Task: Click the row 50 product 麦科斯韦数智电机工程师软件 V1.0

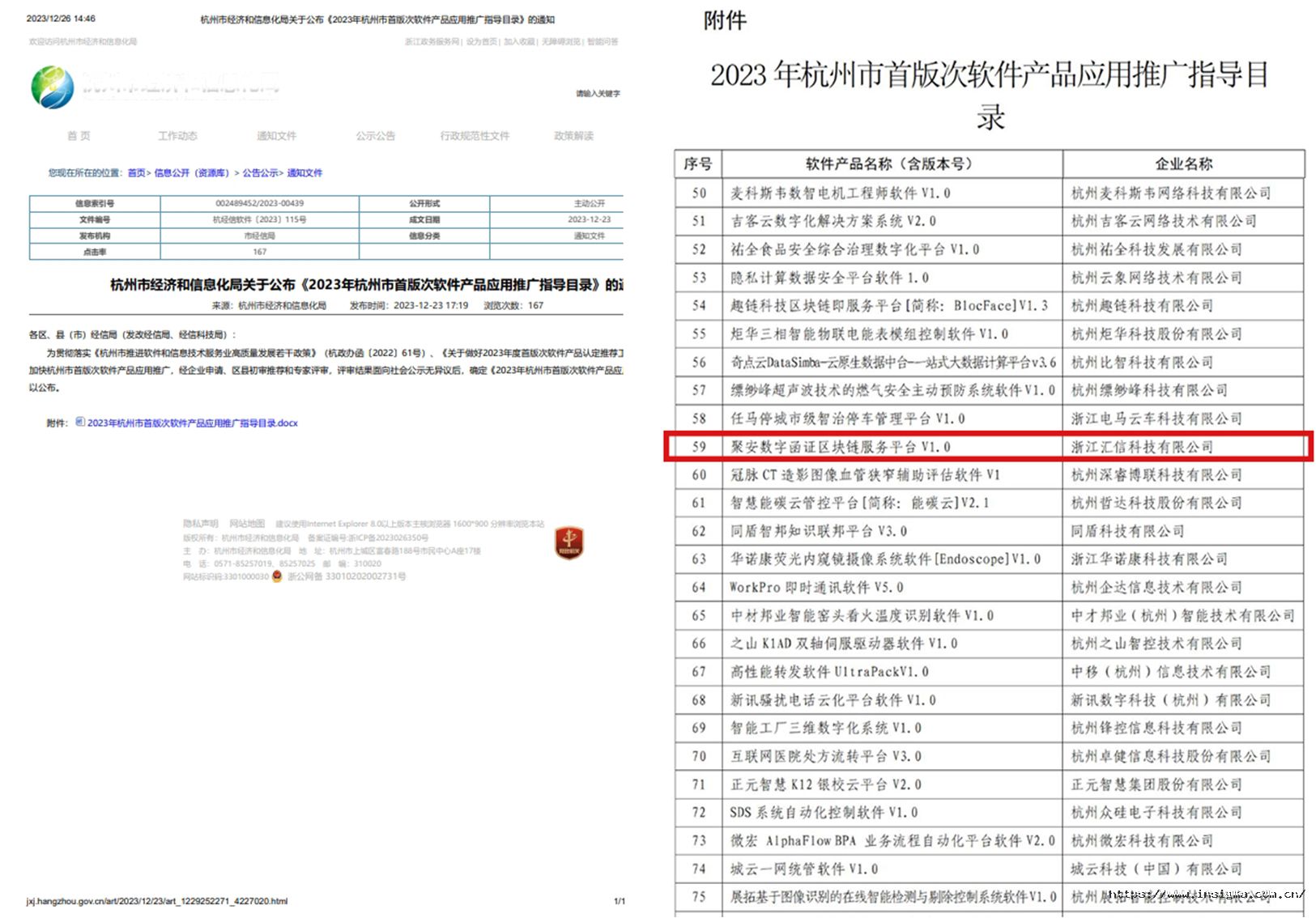Action: point(841,193)
